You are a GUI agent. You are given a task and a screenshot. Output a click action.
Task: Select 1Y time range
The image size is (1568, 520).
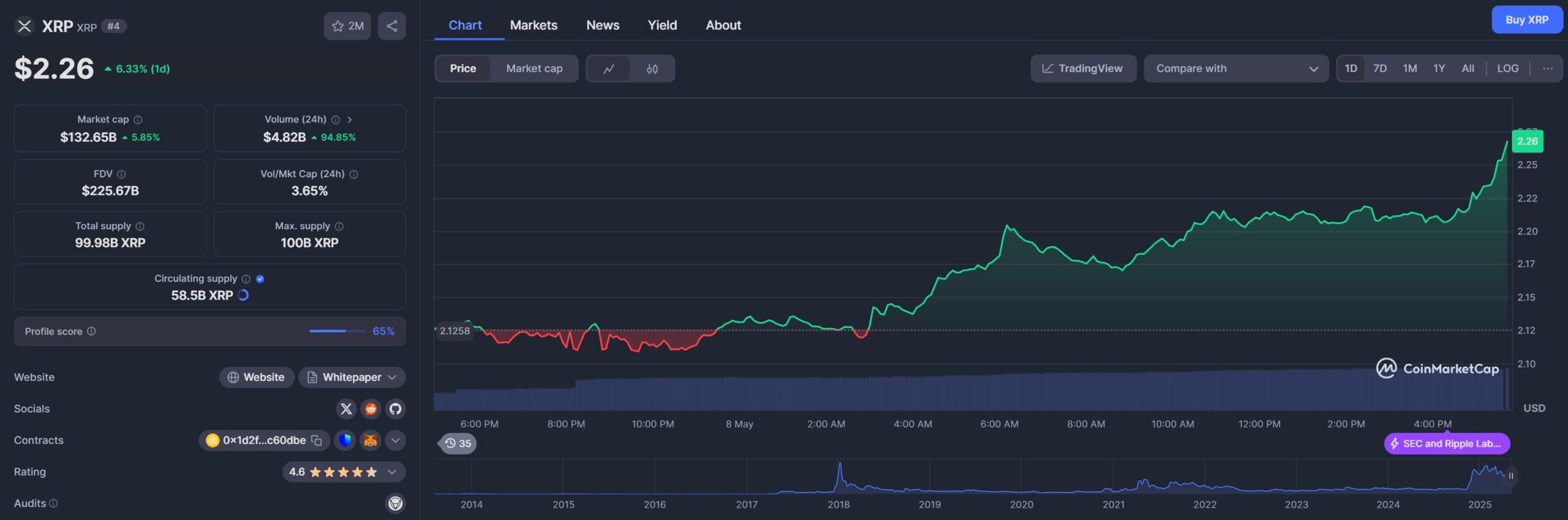point(1439,69)
